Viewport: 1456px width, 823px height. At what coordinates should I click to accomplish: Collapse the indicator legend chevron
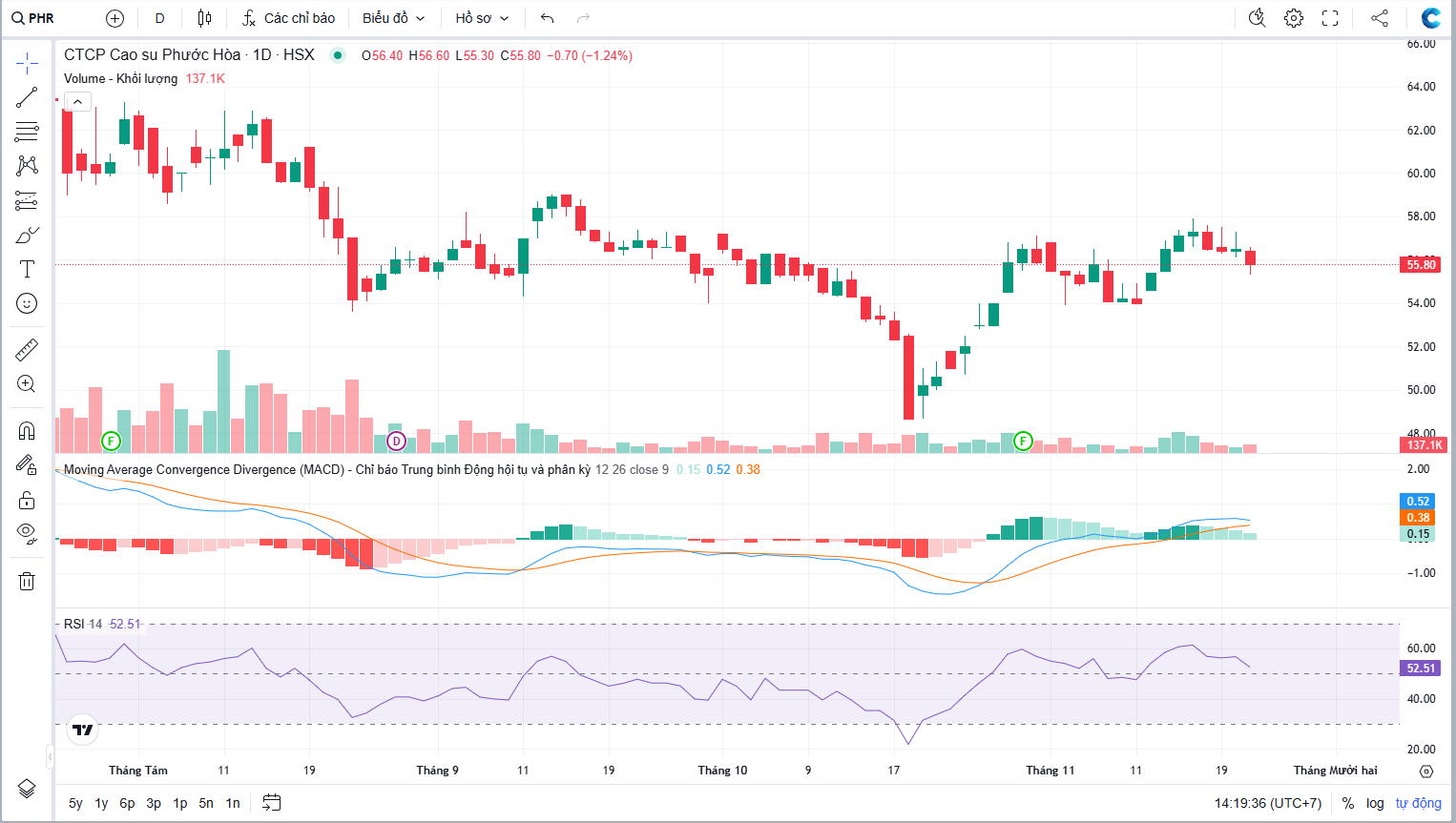(77, 101)
